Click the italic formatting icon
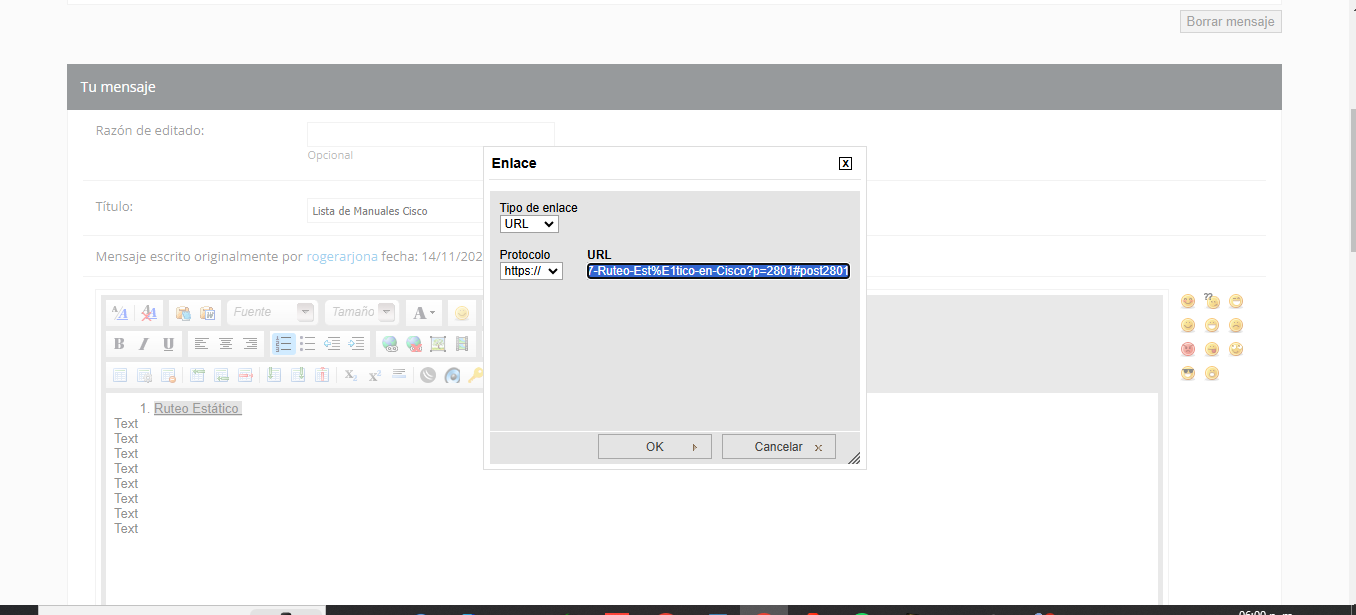This screenshot has height=615, width=1356. [144, 344]
